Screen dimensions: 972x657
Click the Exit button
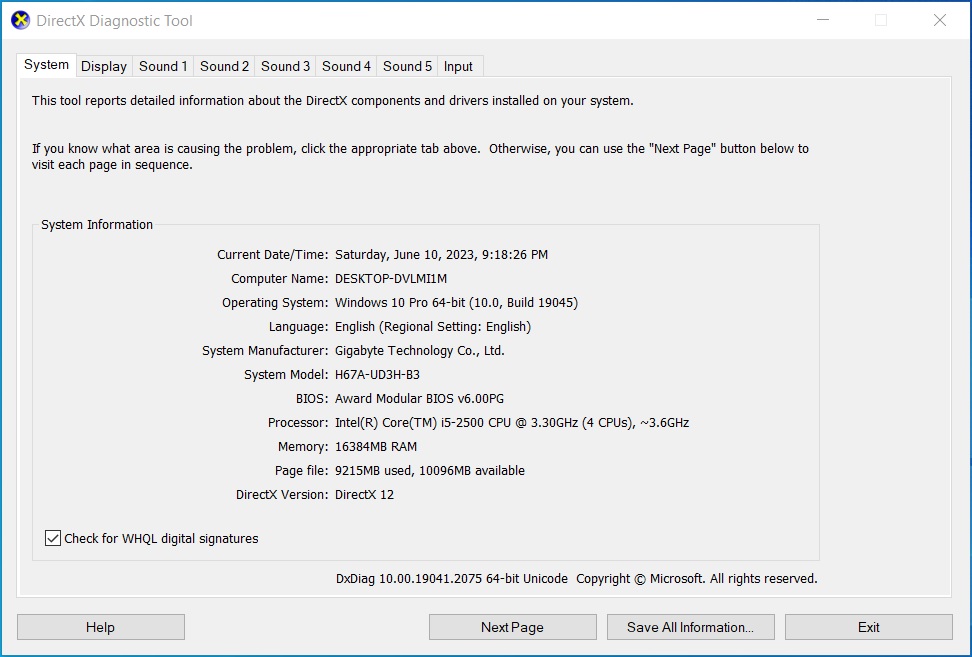868,627
